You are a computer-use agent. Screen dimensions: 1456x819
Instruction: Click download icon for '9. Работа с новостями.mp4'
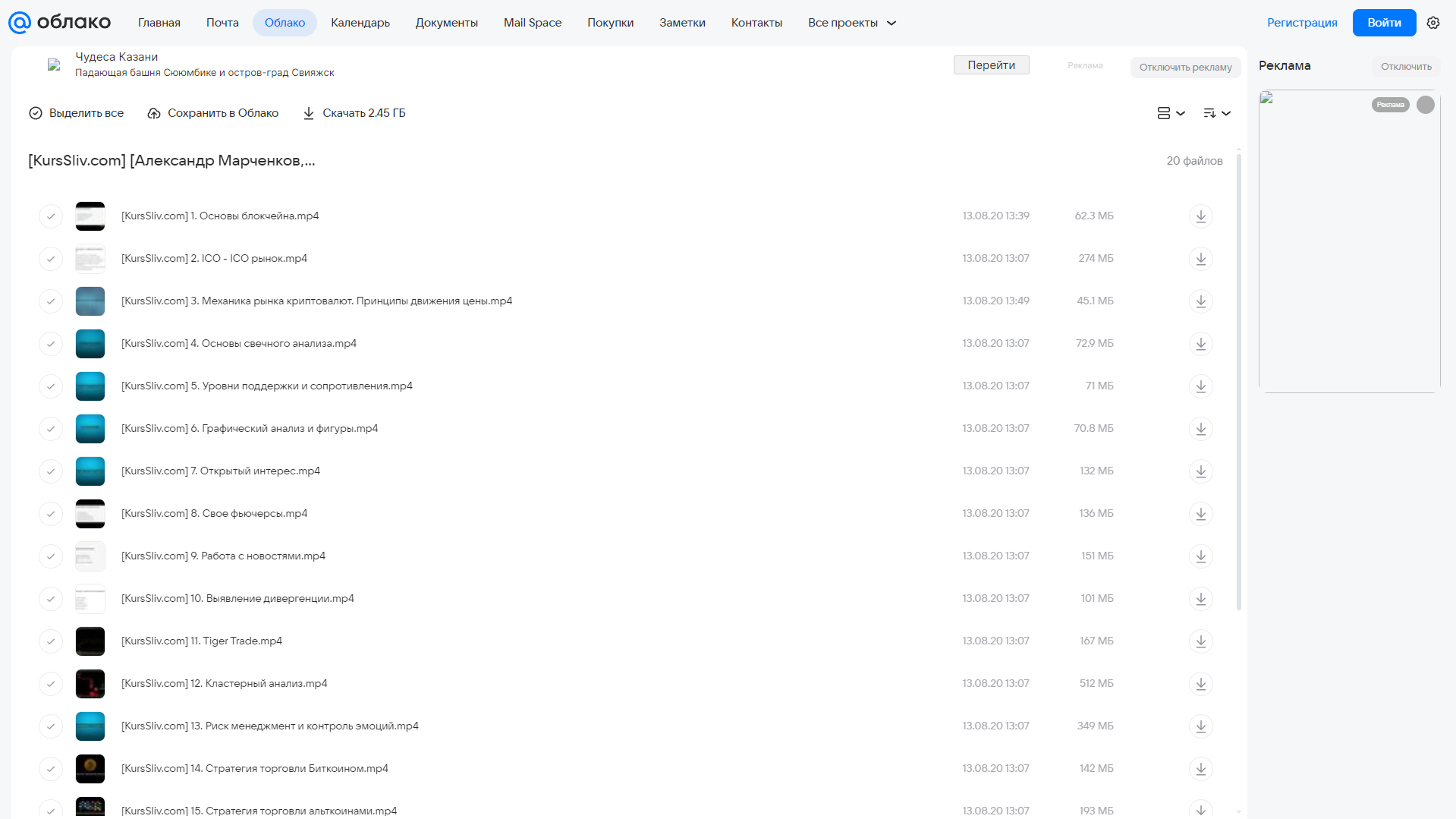[x=1200, y=556]
